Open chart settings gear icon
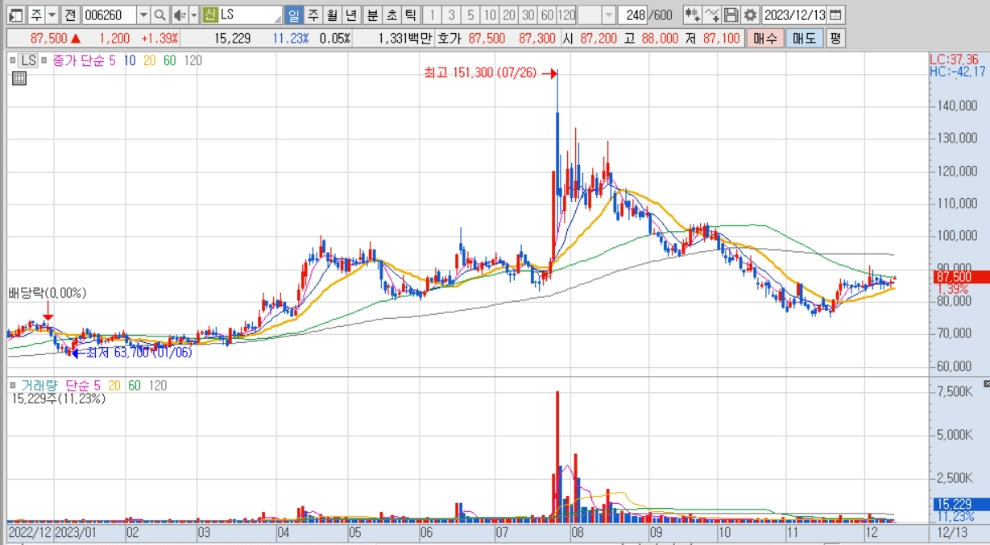Viewport: 990px width, 545px height. [750, 15]
